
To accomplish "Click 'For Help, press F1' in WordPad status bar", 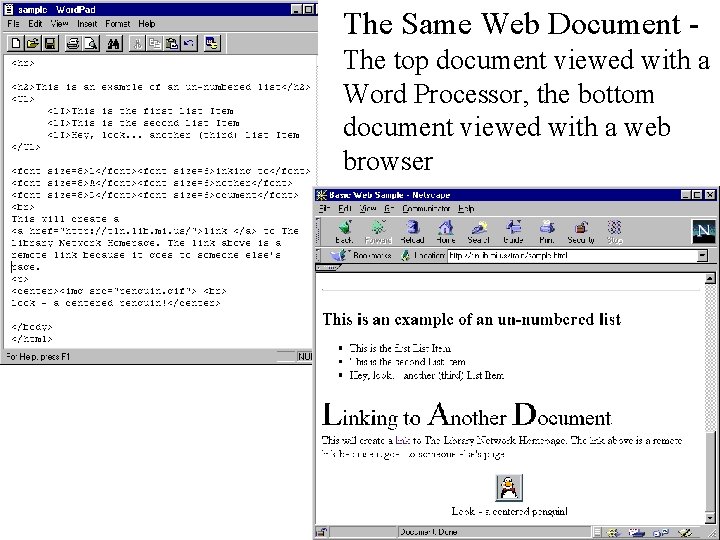I will pos(38,356).
